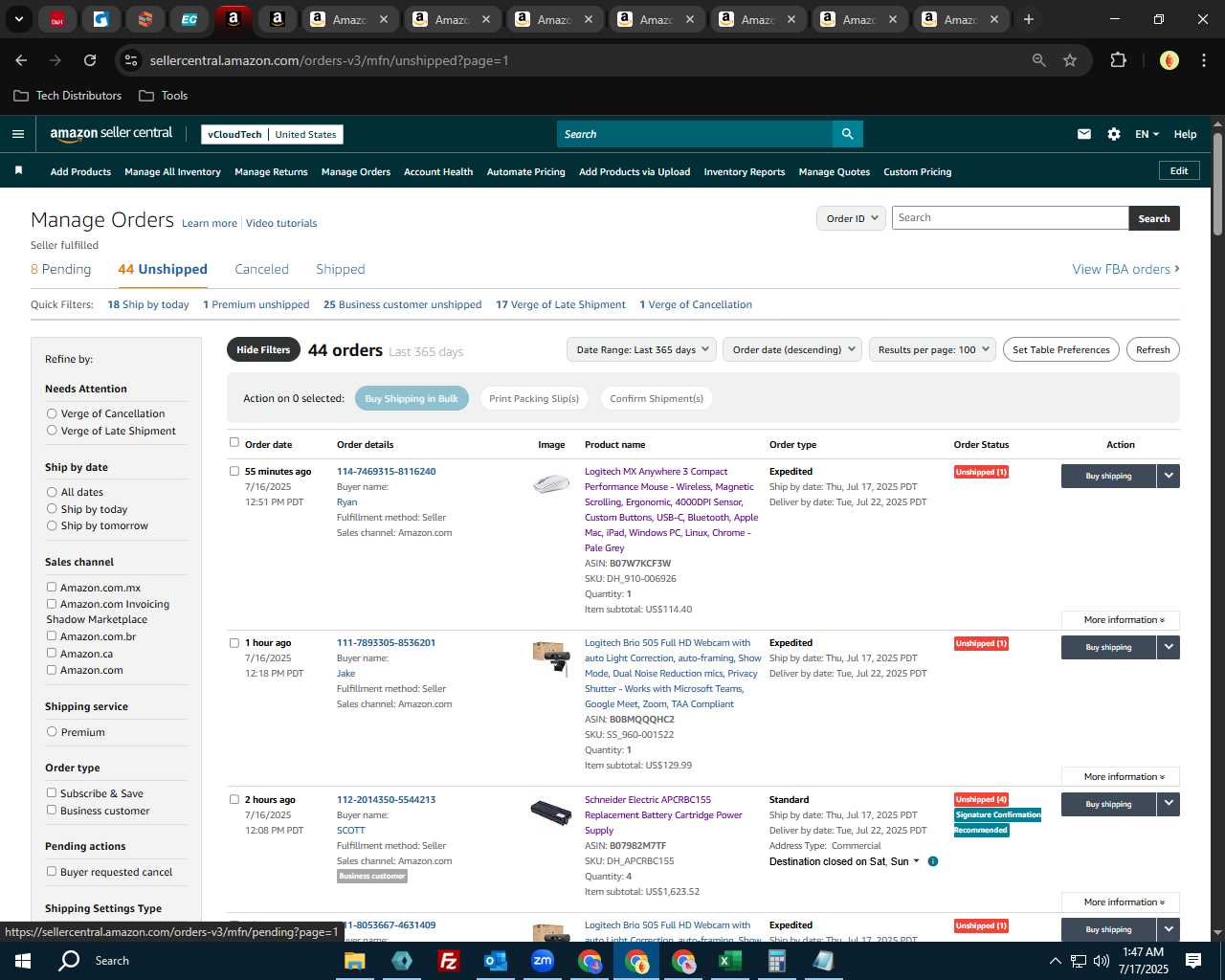The image size is (1225, 980).
Task: Focus the order search input field
Action: tap(1010, 218)
